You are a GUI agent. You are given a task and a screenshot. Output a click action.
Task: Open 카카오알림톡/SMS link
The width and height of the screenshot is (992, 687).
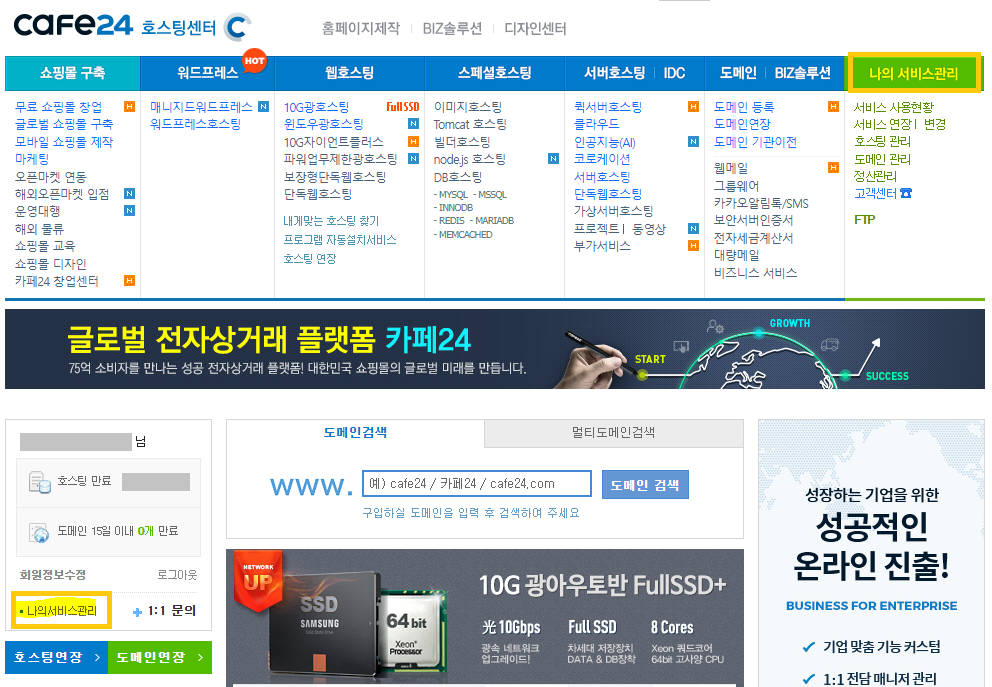pyautogui.click(x=761, y=203)
